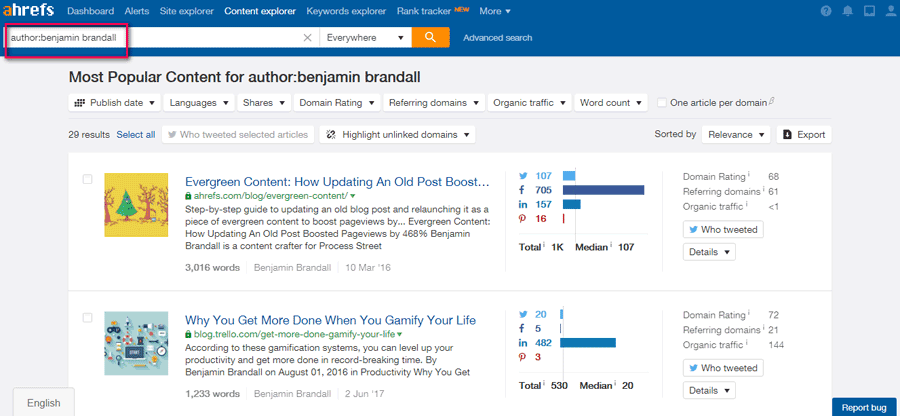Select checkbox for Evergreen Content article
Image resolution: width=900 pixels, height=416 pixels.
tap(87, 179)
